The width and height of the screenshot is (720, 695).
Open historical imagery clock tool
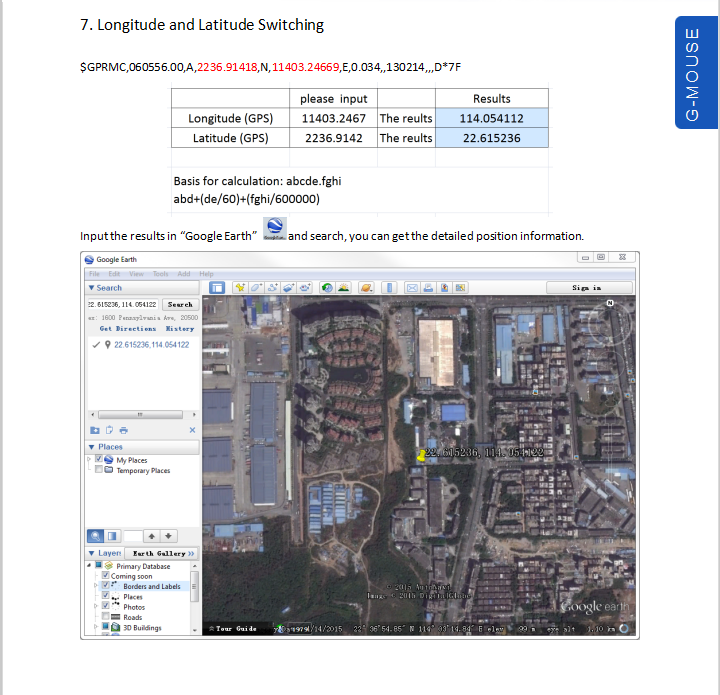point(327,288)
